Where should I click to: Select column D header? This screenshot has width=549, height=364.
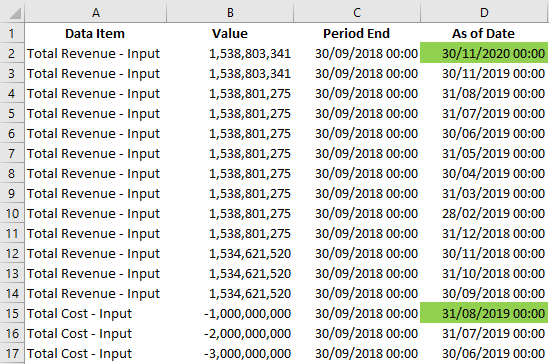[x=484, y=13]
